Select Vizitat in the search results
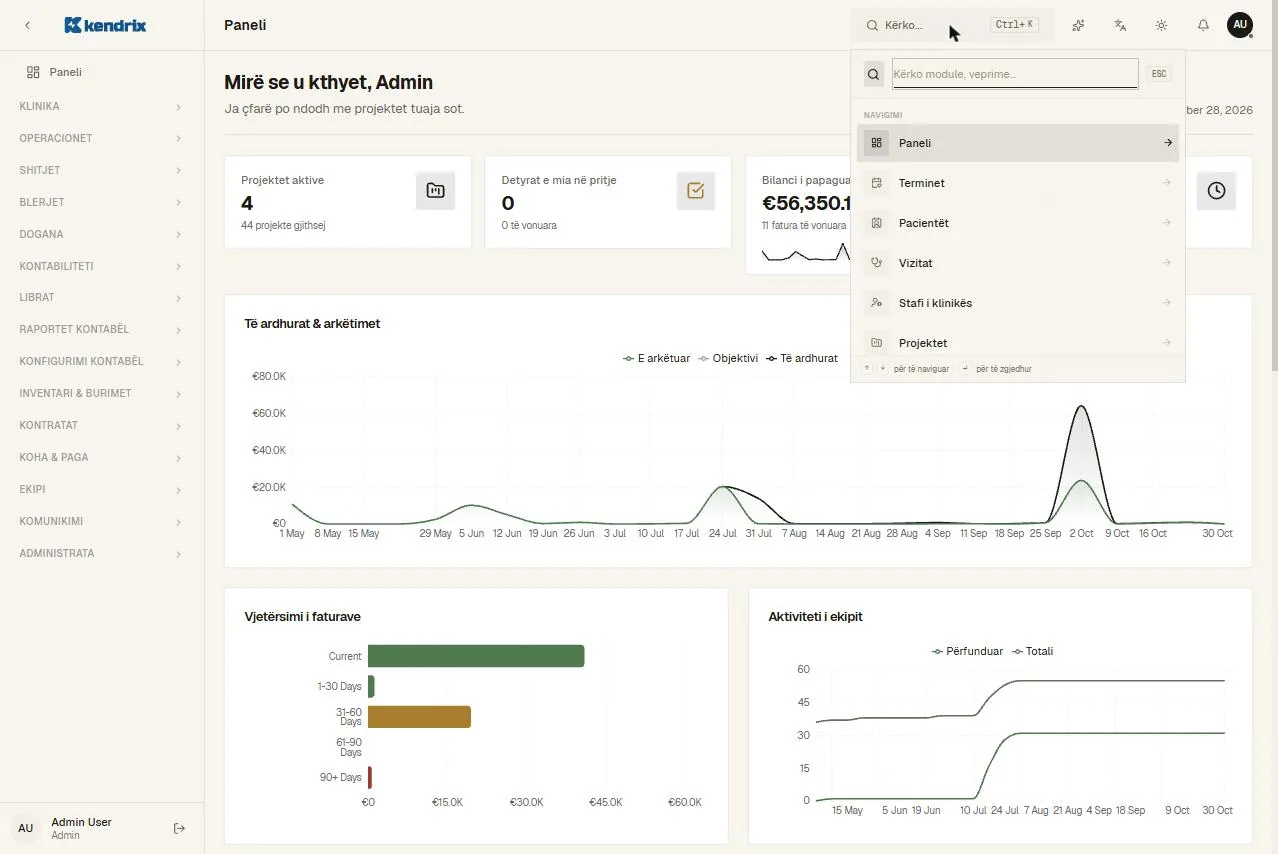Viewport: 1278px width, 854px height. (1018, 263)
